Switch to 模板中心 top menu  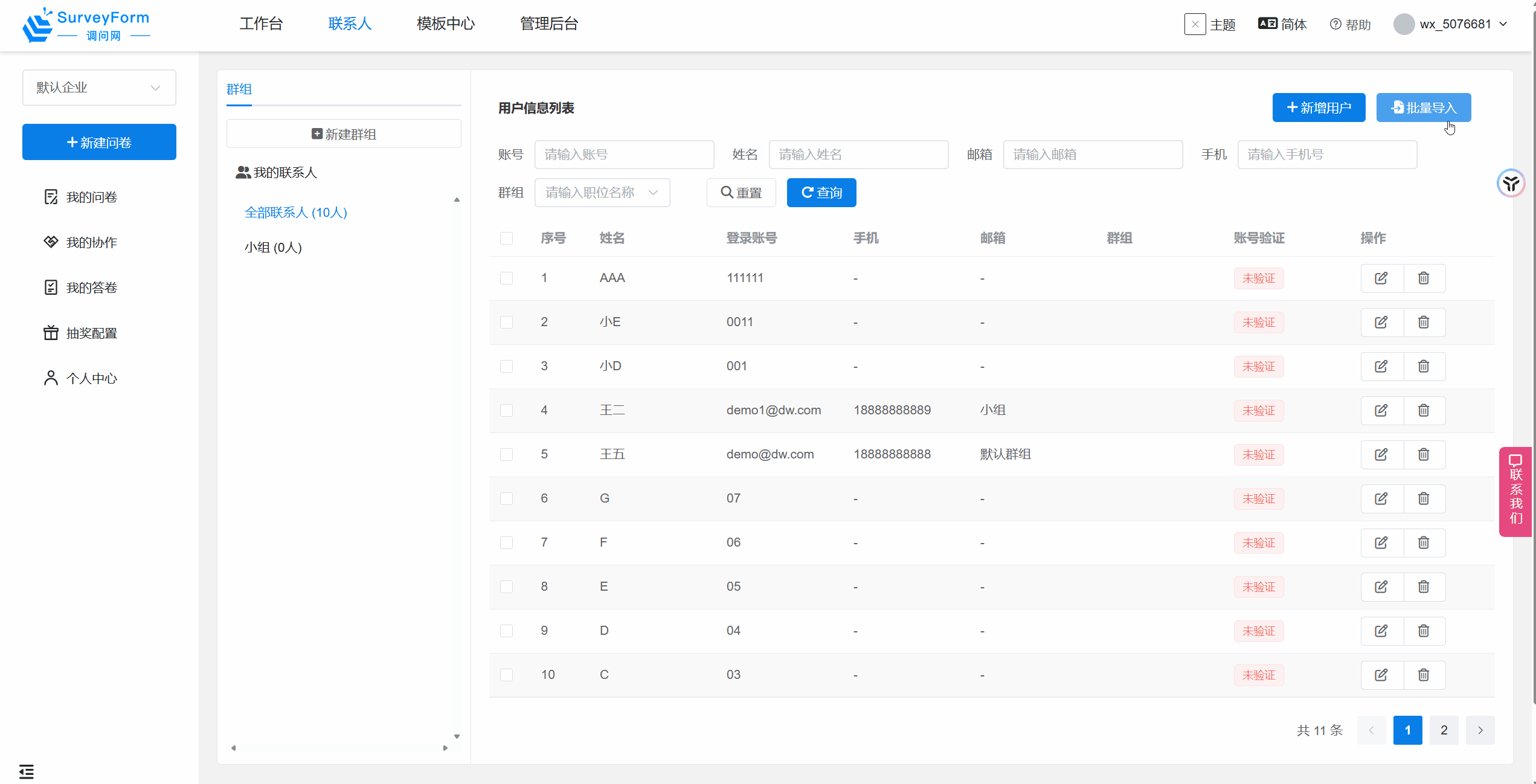pos(446,24)
